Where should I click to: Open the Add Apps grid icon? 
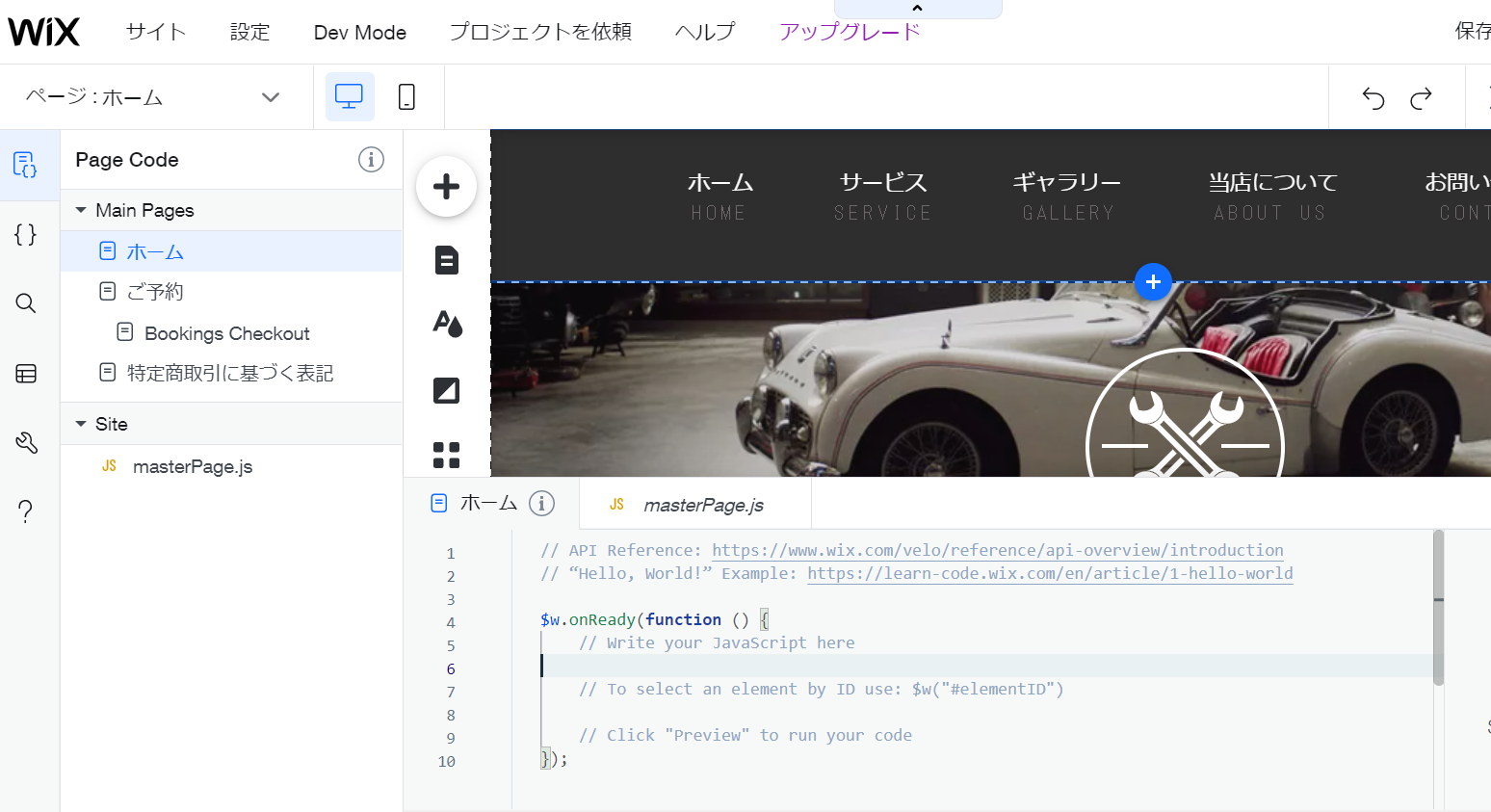pyautogui.click(x=446, y=455)
